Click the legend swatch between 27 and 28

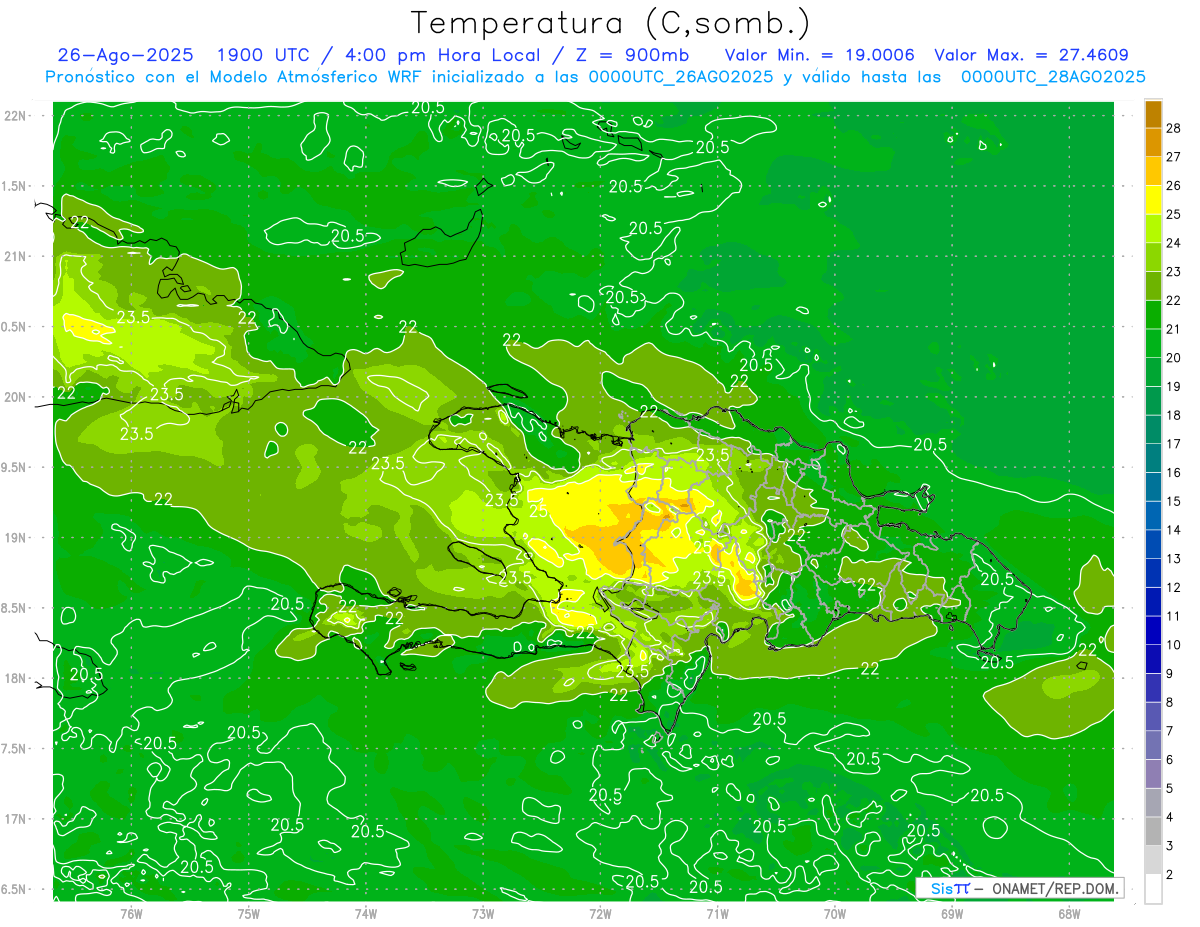pyautogui.click(x=1153, y=142)
